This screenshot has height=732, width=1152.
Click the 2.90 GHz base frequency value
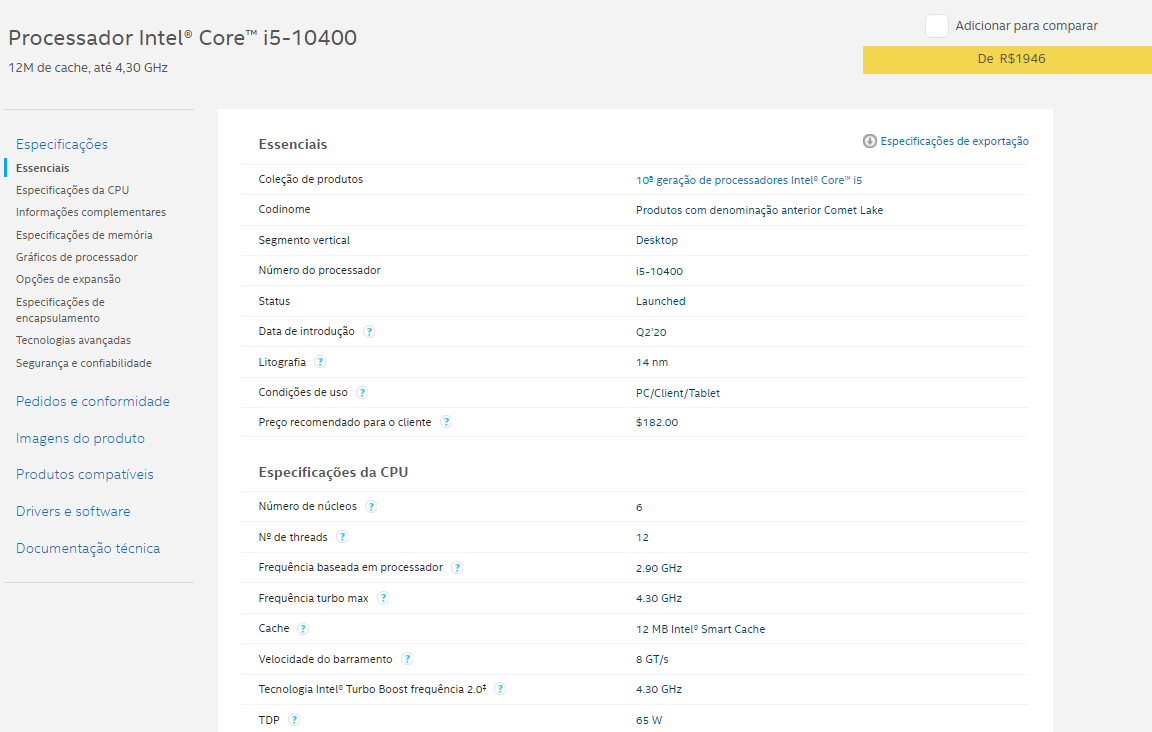click(x=659, y=568)
